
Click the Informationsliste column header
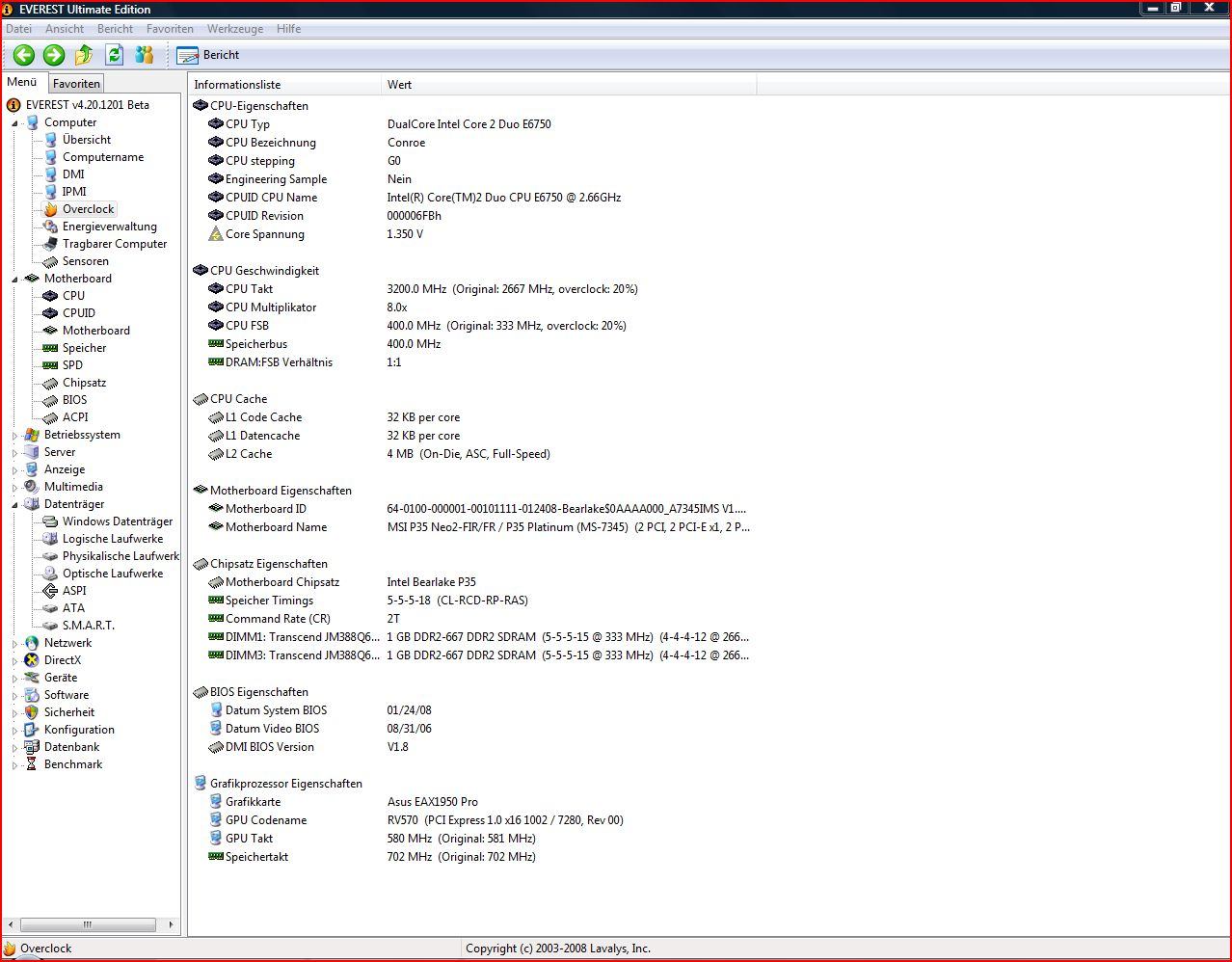(x=285, y=85)
